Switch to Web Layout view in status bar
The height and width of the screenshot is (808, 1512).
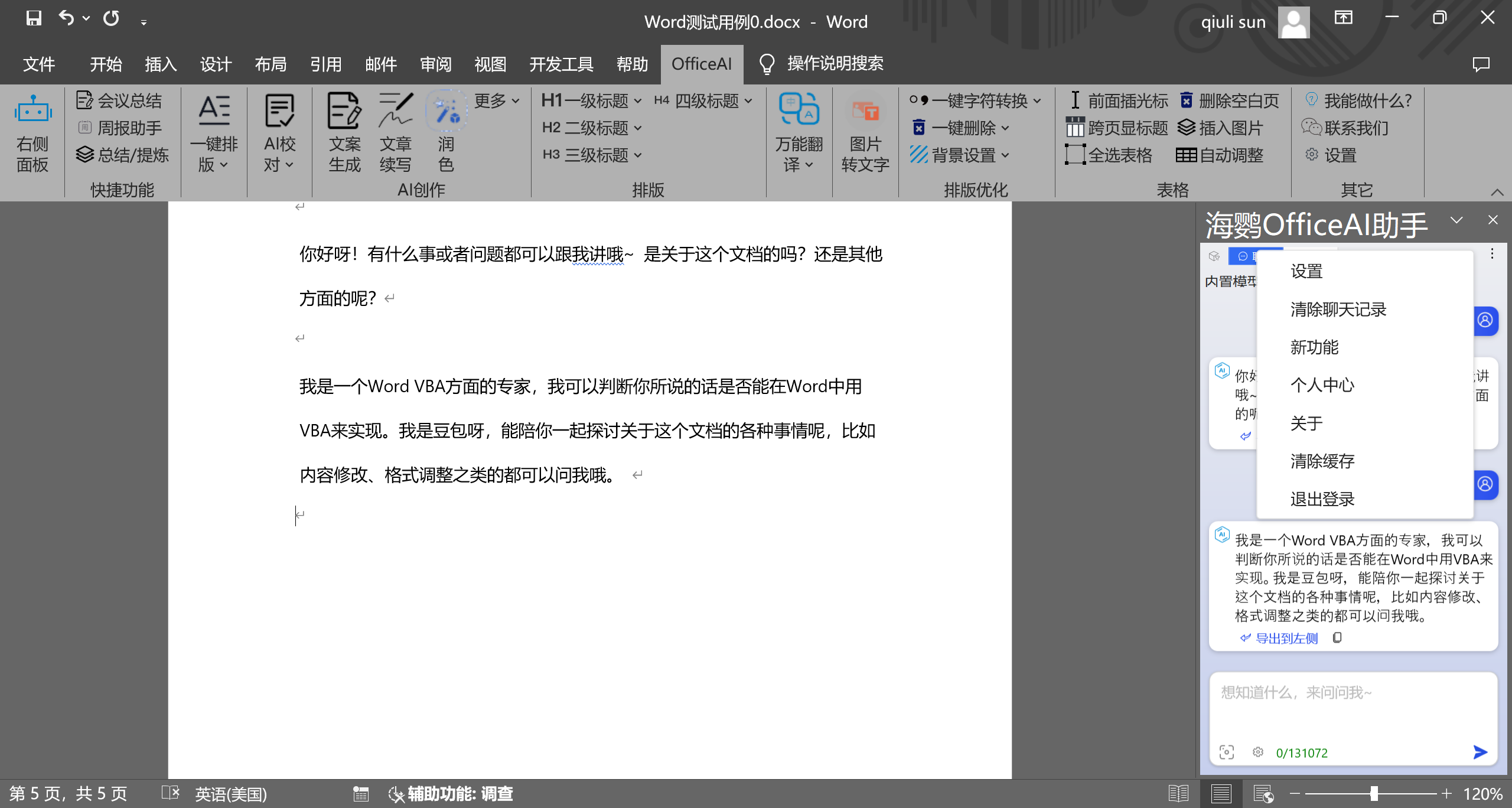[x=1263, y=793]
